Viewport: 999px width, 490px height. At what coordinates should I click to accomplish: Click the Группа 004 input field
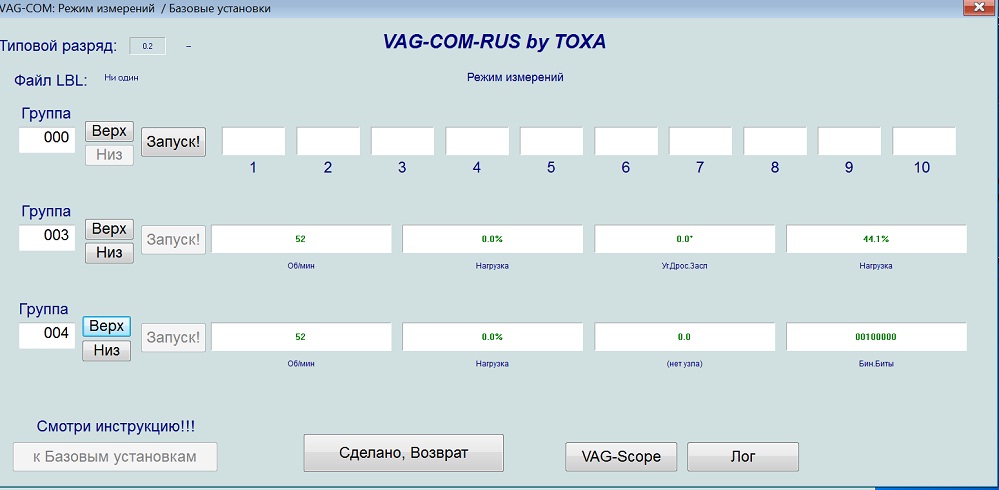(48, 335)
